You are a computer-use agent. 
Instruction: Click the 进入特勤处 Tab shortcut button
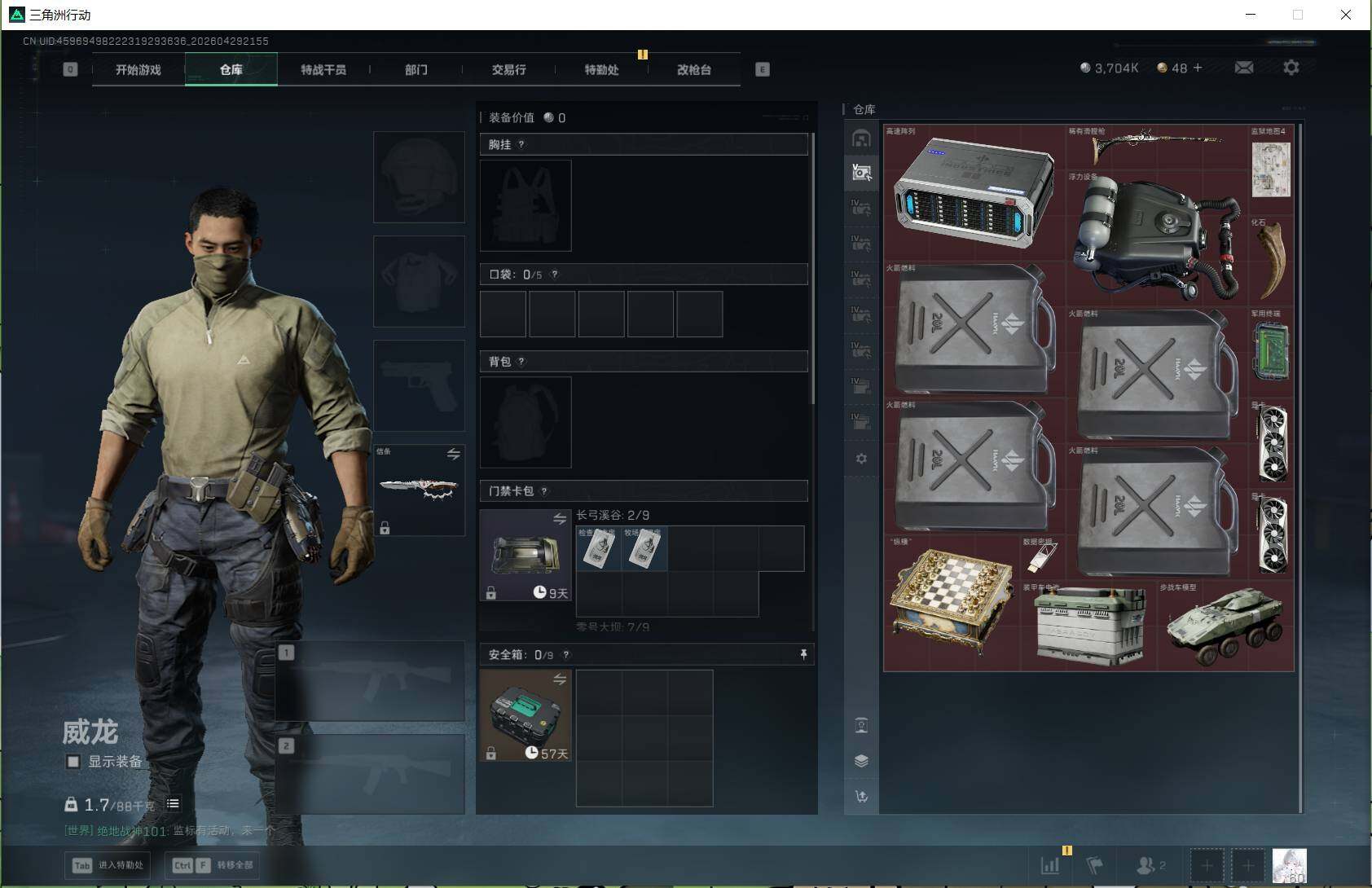pos(108,865)
